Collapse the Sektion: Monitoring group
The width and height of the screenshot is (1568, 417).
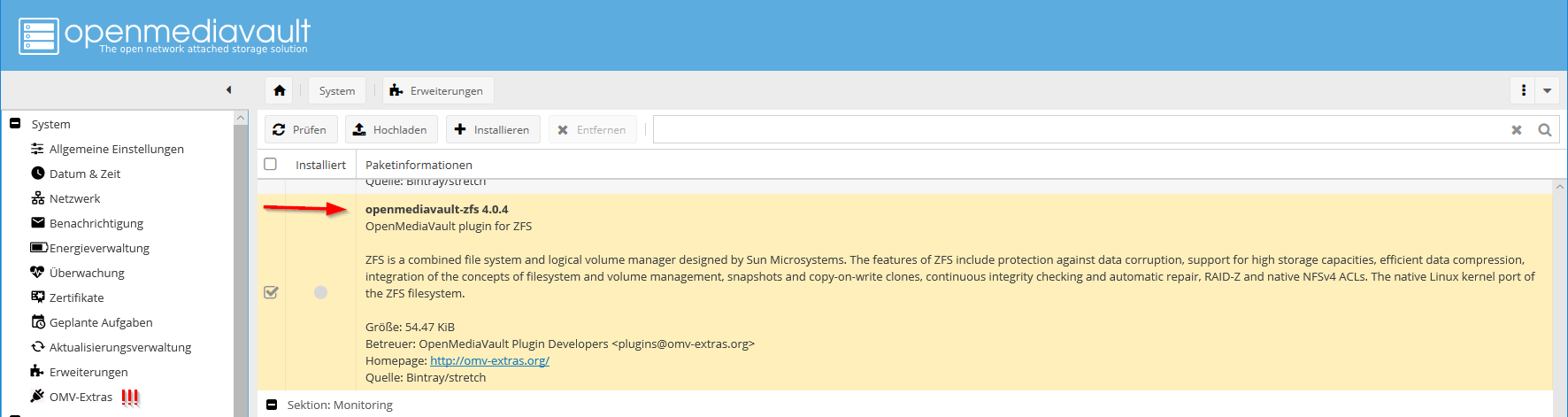[272, 405]
